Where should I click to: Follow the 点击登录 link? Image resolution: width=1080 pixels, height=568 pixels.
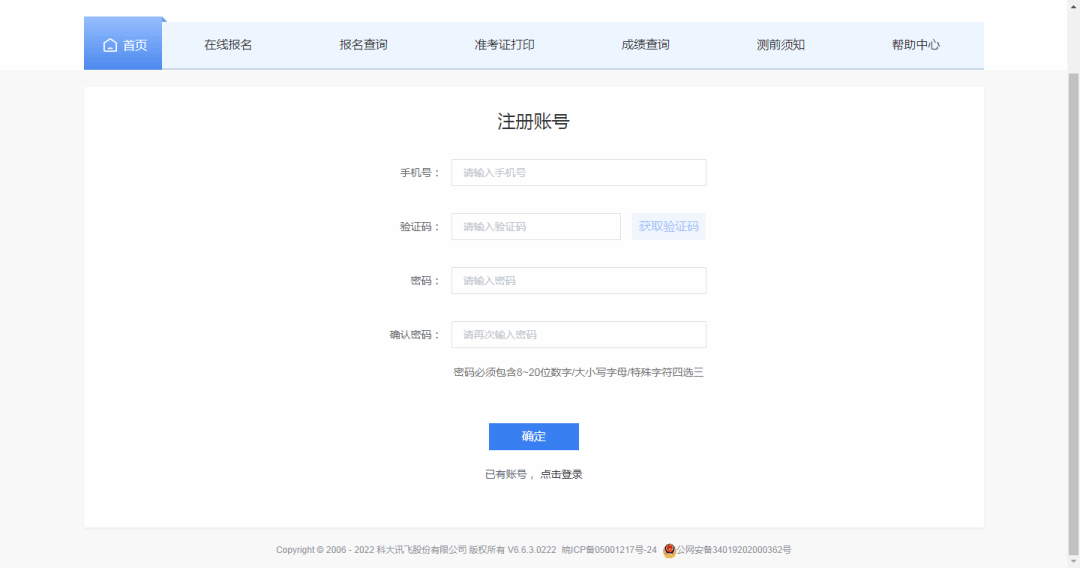point(561,475)
